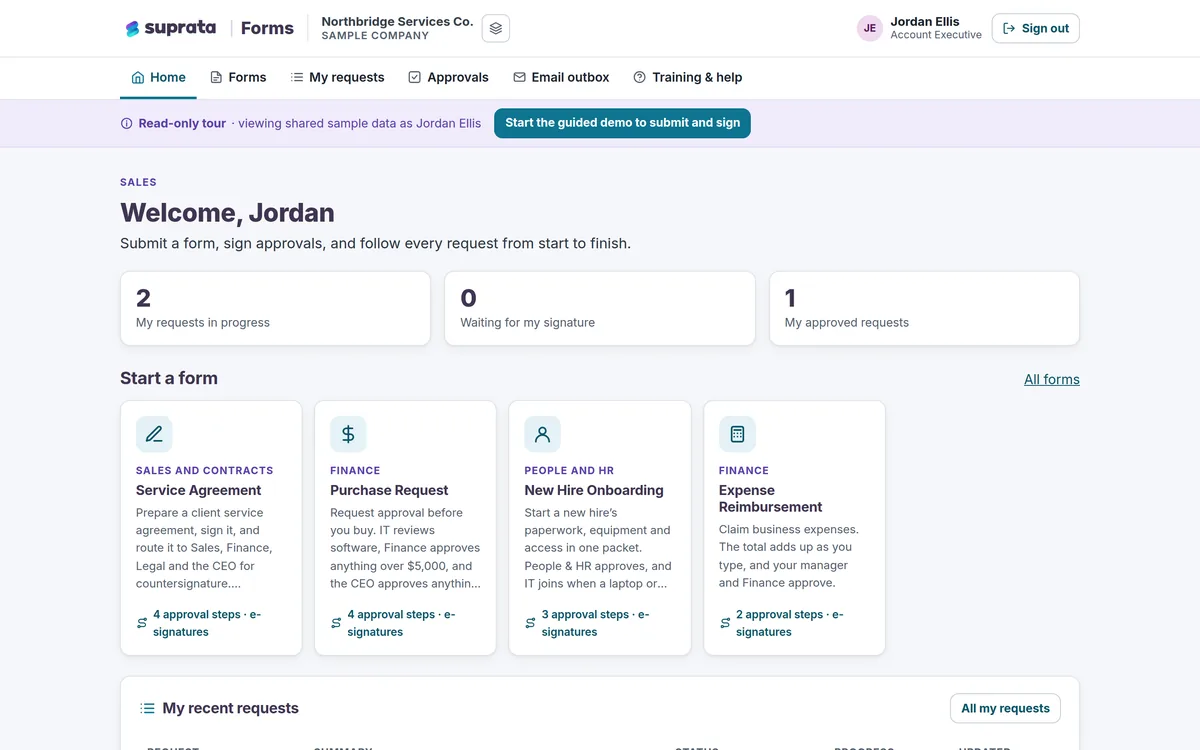This screenshot has height=750, width=1200.
Task: Click the SAMPLE COMPANY label
Action: [375, 36]
